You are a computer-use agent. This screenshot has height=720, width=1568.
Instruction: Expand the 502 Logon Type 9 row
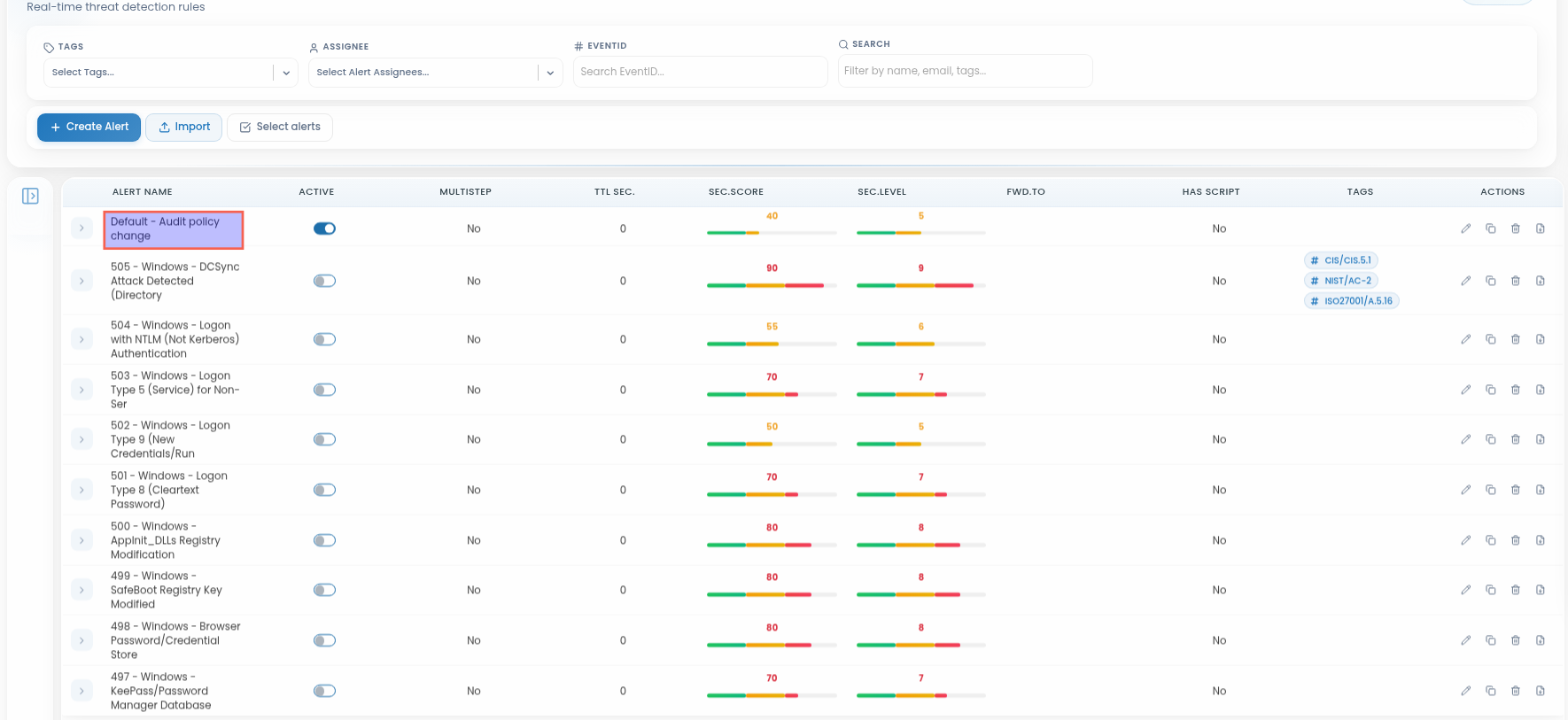[82, 439]
